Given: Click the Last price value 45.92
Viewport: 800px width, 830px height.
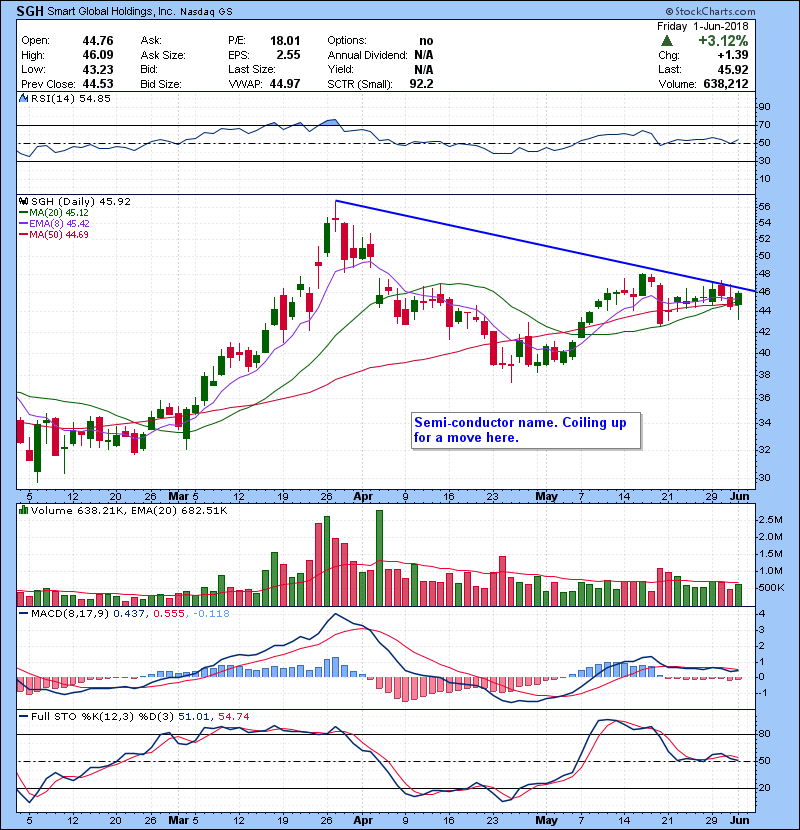Looking at the screenshot, I should click(733, 69).
